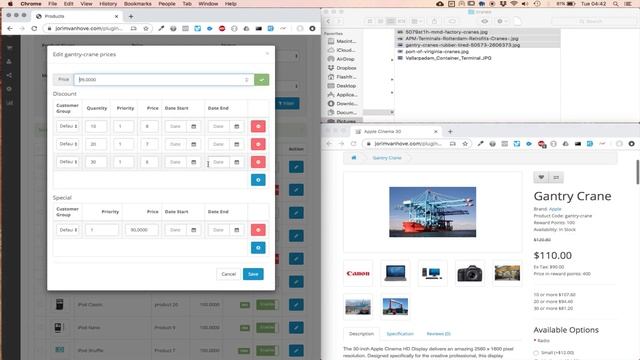
Task: Click the main Price input field
Action: pos(163,80)
